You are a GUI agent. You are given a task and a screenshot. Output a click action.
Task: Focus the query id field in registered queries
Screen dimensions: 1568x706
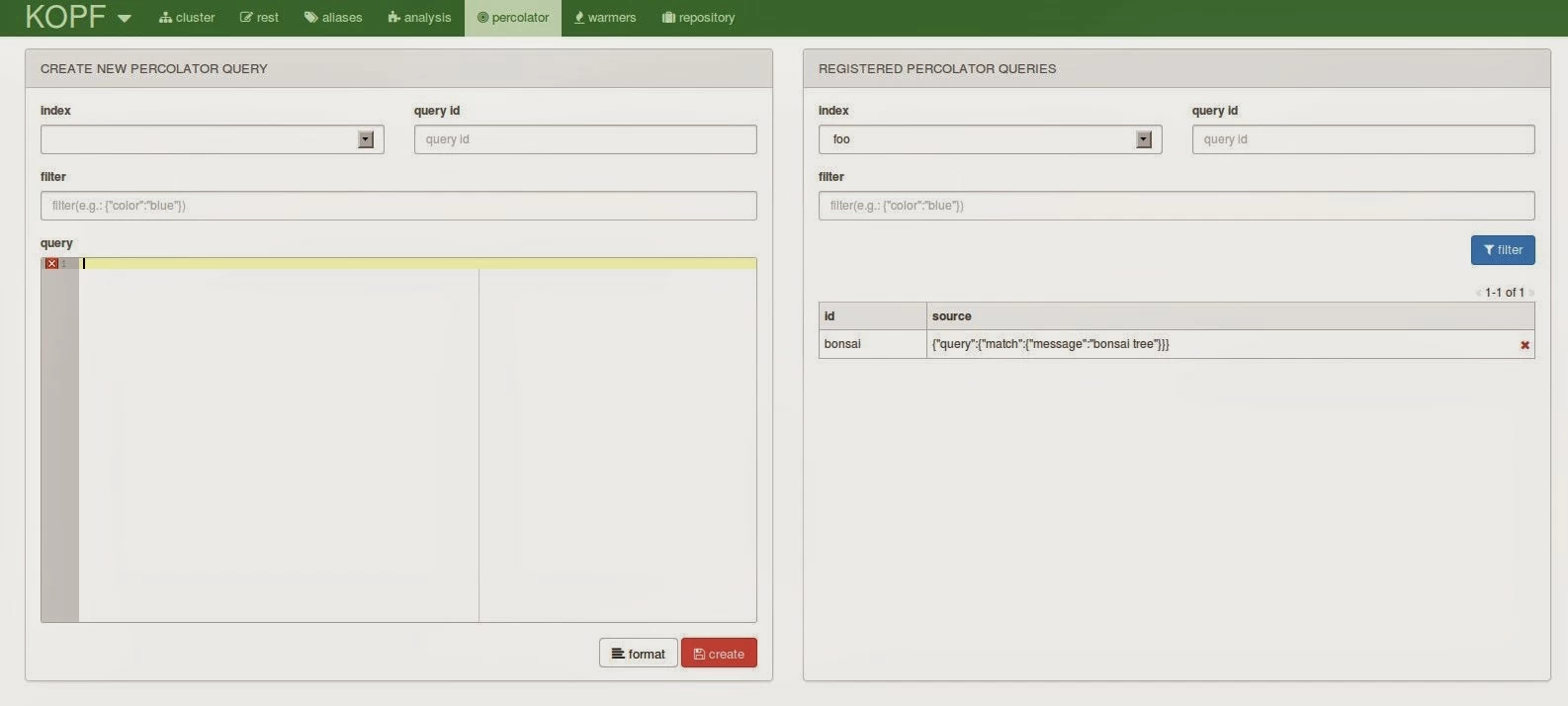1363,139
